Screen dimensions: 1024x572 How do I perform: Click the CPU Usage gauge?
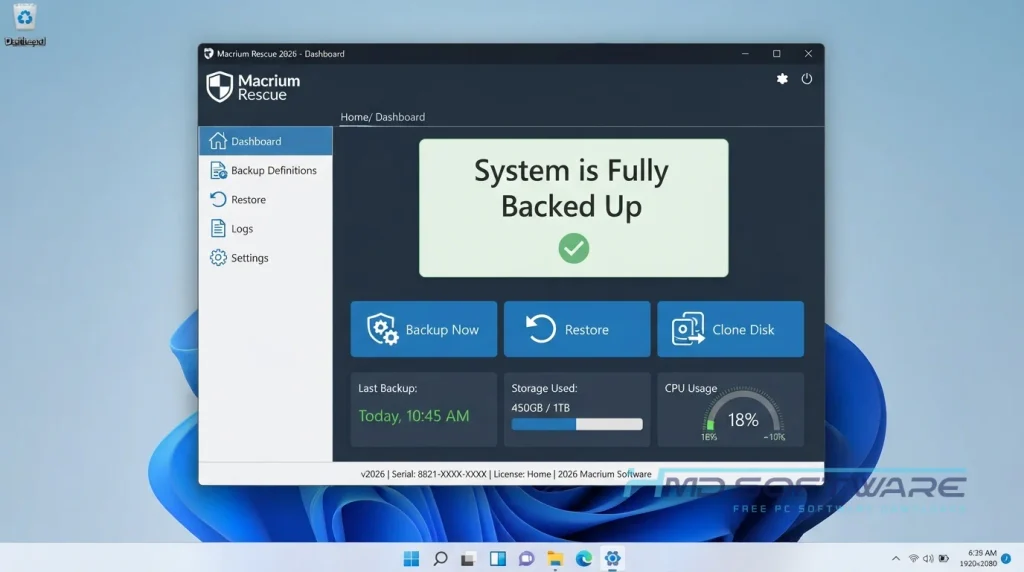743,415
